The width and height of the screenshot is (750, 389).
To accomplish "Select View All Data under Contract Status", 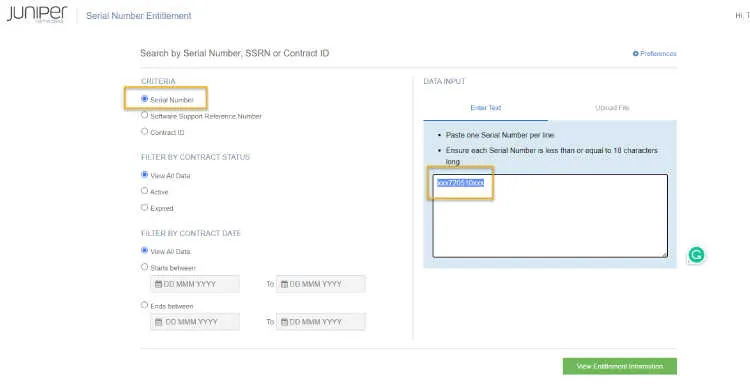I will point(144,175).
